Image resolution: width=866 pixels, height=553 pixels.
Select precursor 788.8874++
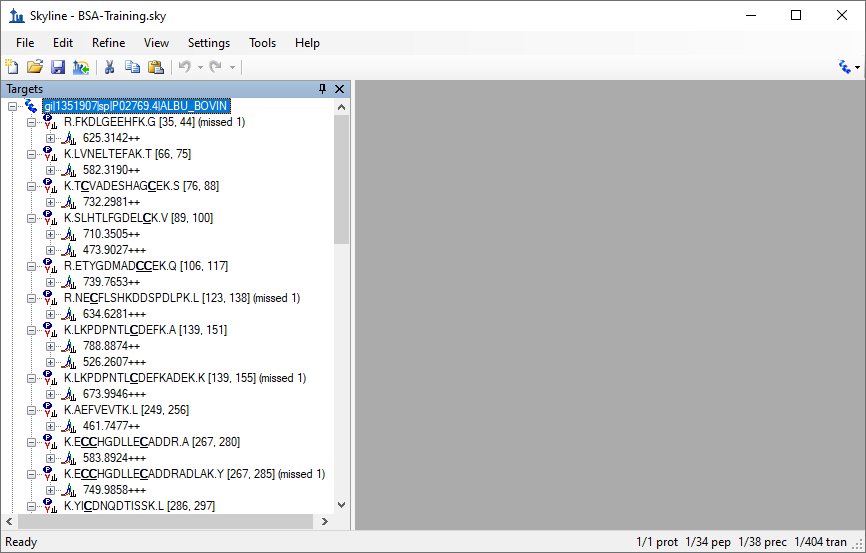[x=112, y=346]
